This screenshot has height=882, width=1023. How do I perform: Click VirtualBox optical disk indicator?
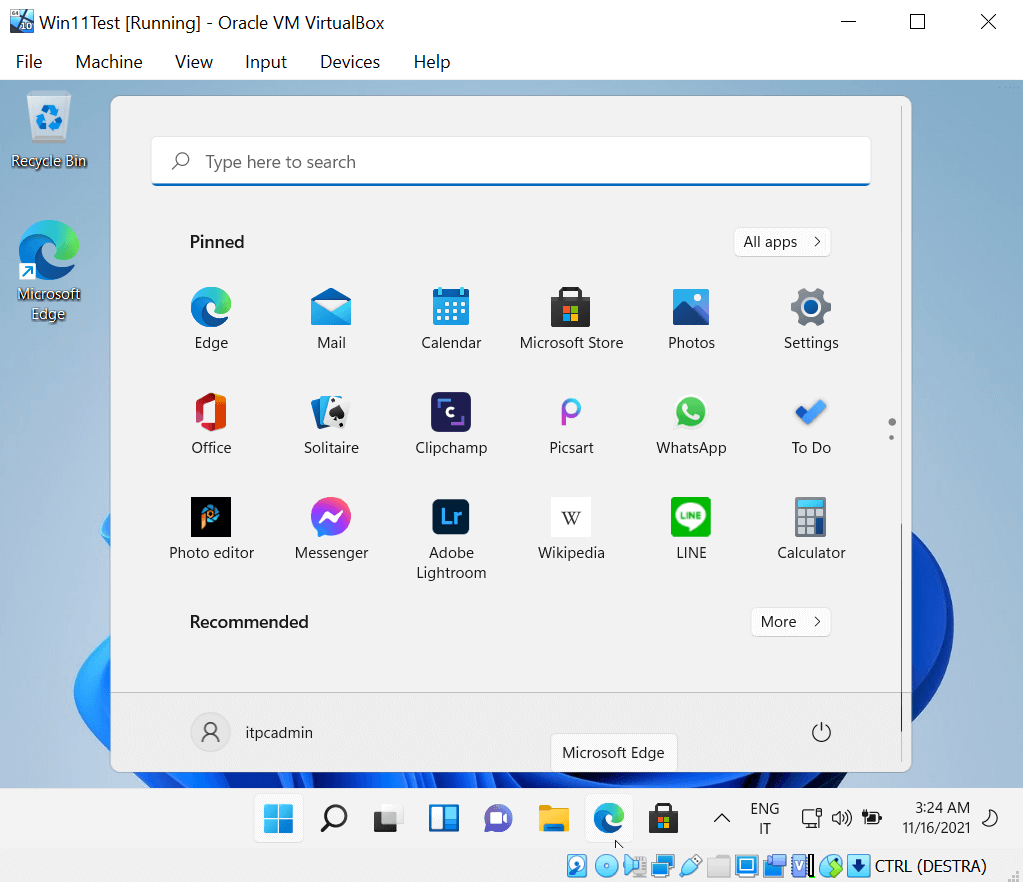606,866
